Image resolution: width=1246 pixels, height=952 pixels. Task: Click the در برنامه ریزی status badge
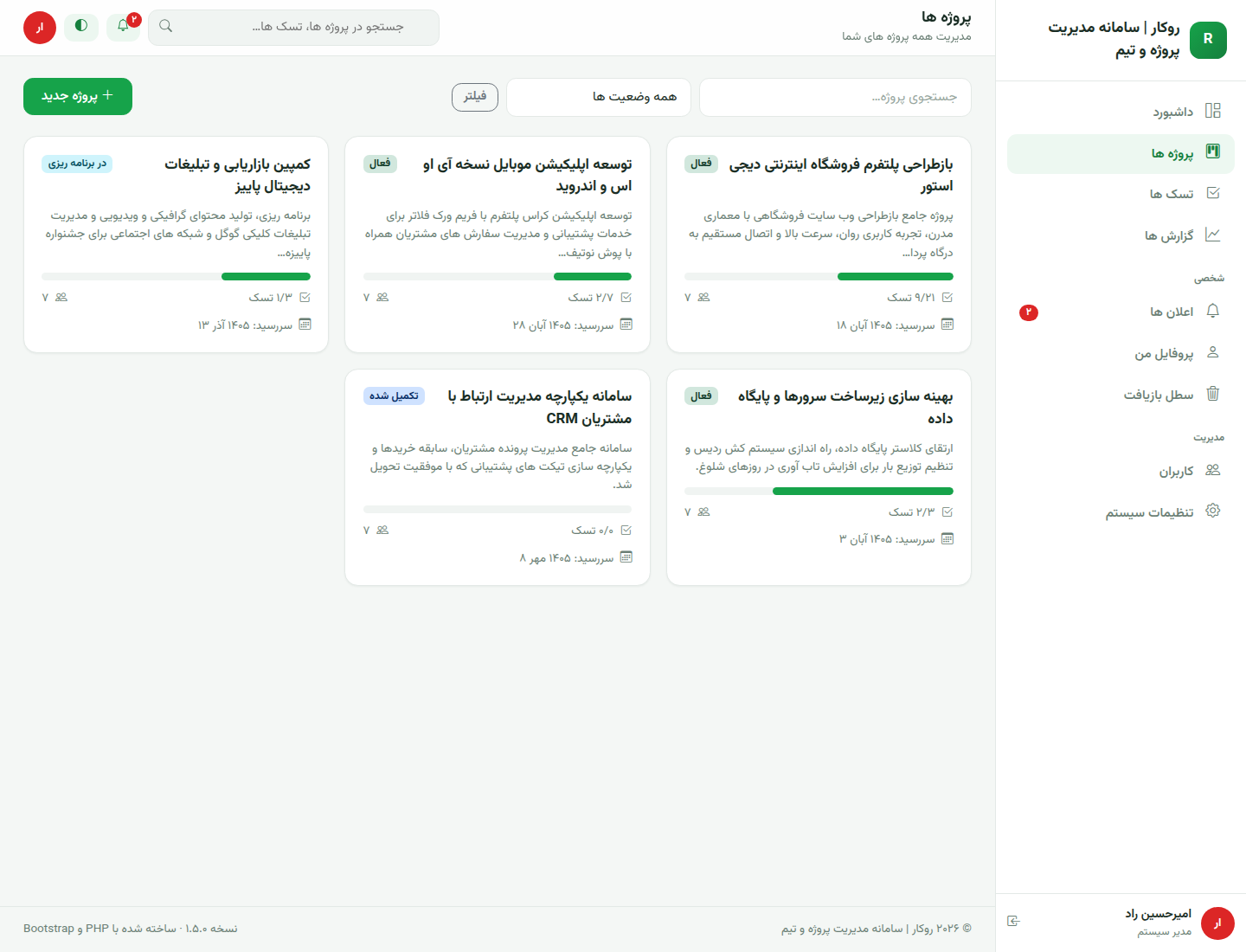click(77, 164)
